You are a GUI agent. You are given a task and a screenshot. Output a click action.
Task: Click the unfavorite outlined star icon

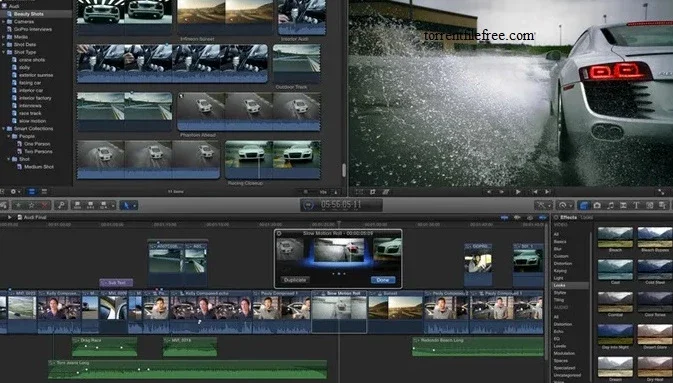[31, 205]
